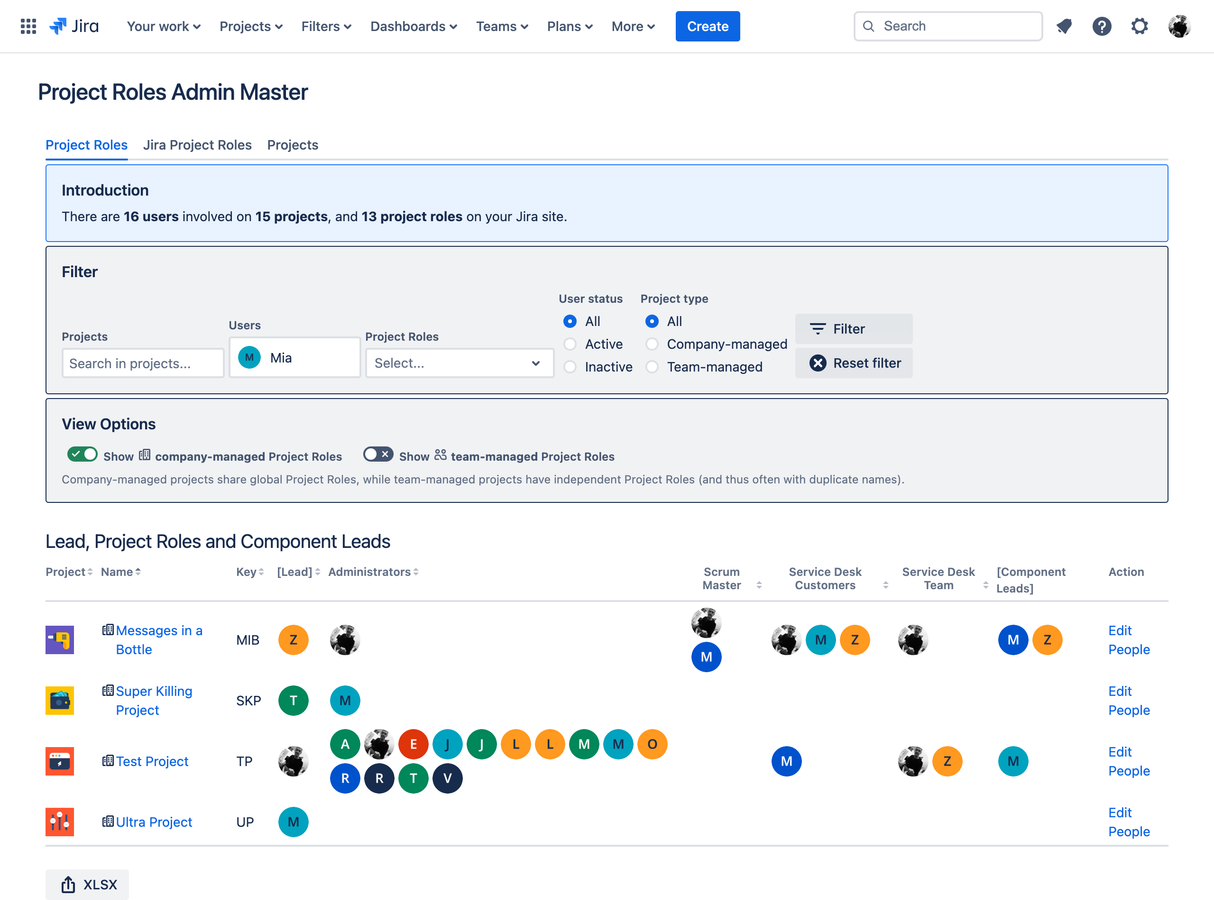Switch to the Jira Project Roles tab
This screenshot has height=900, width=1214.
(x=197, y=145)
